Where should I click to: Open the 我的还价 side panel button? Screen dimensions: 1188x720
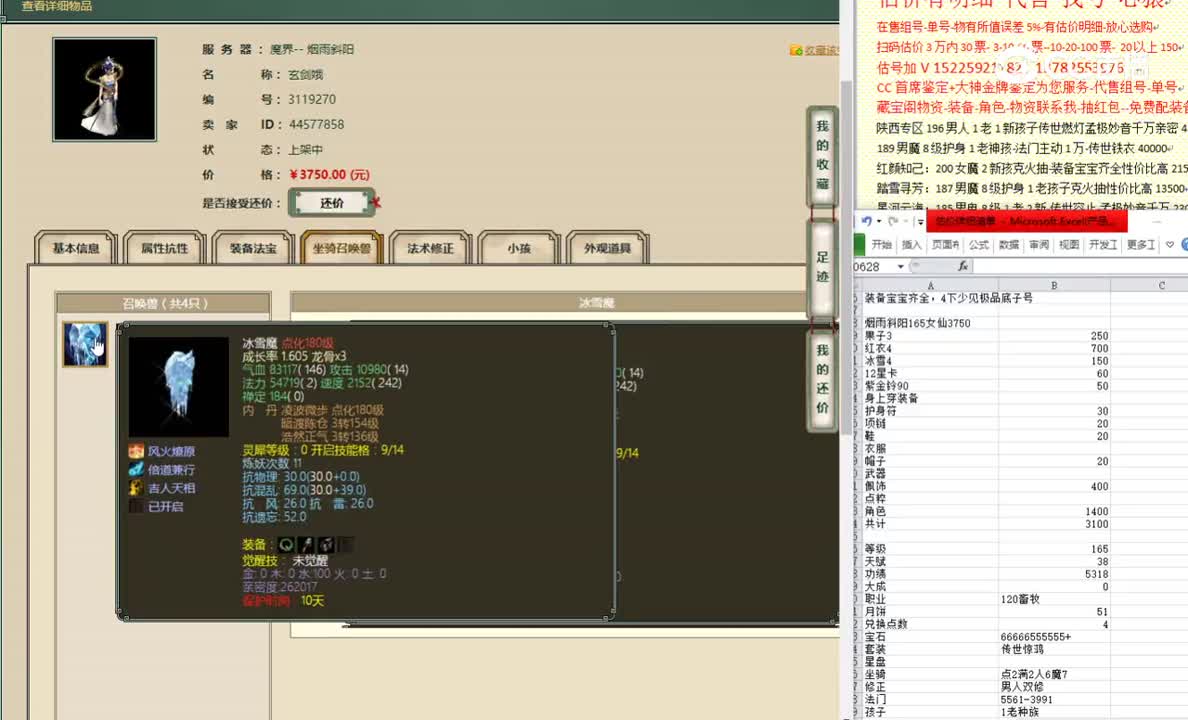[822, 378]
